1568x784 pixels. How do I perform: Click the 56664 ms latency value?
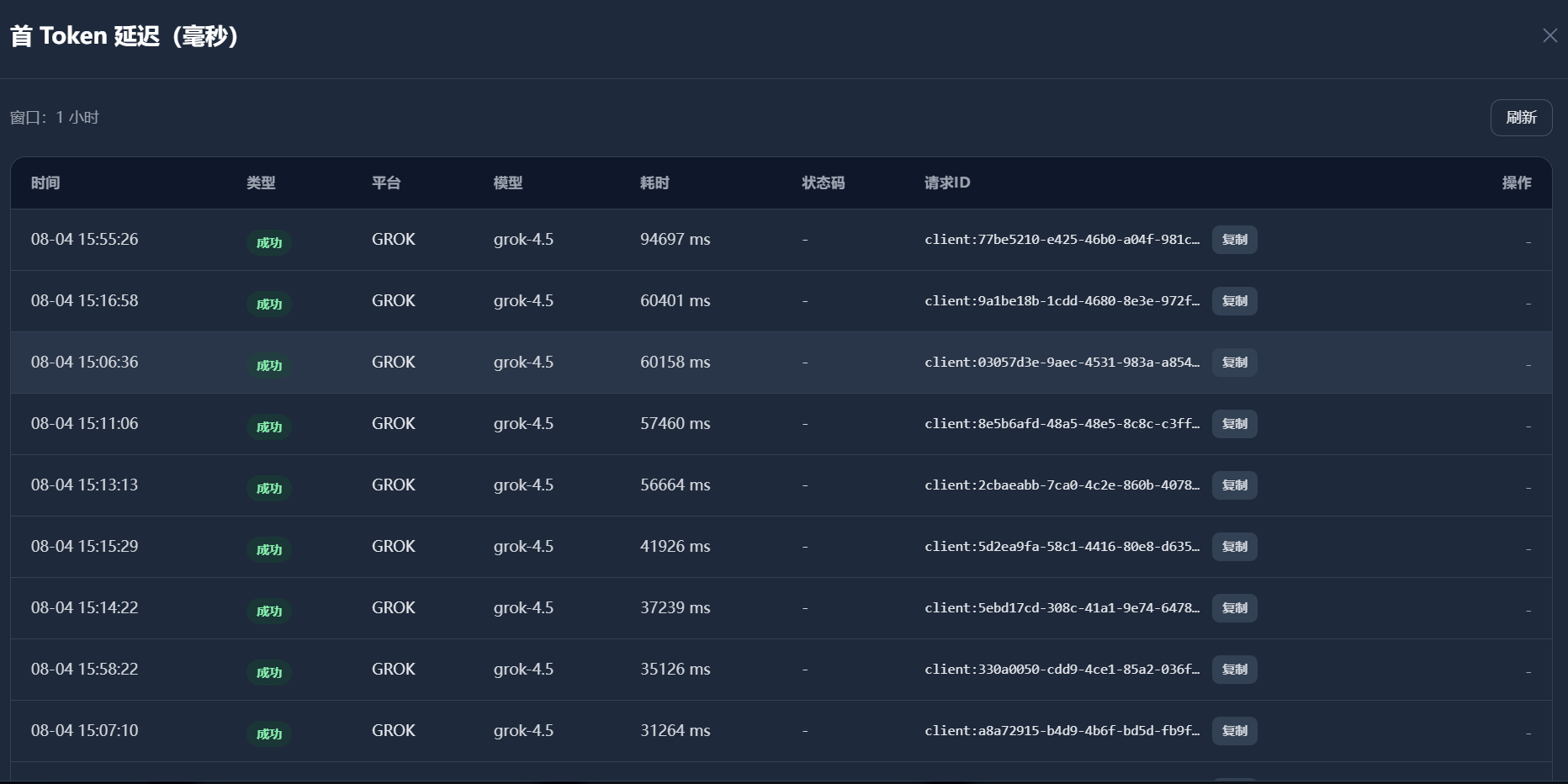pyautogui.click(x=675, y=485)
